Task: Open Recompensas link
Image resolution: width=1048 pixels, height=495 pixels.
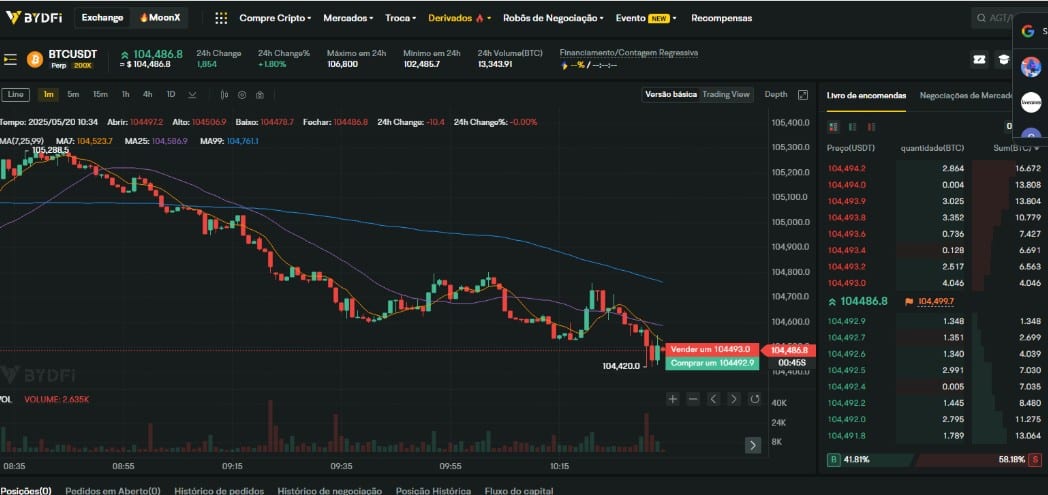Action: click(721, 18)
